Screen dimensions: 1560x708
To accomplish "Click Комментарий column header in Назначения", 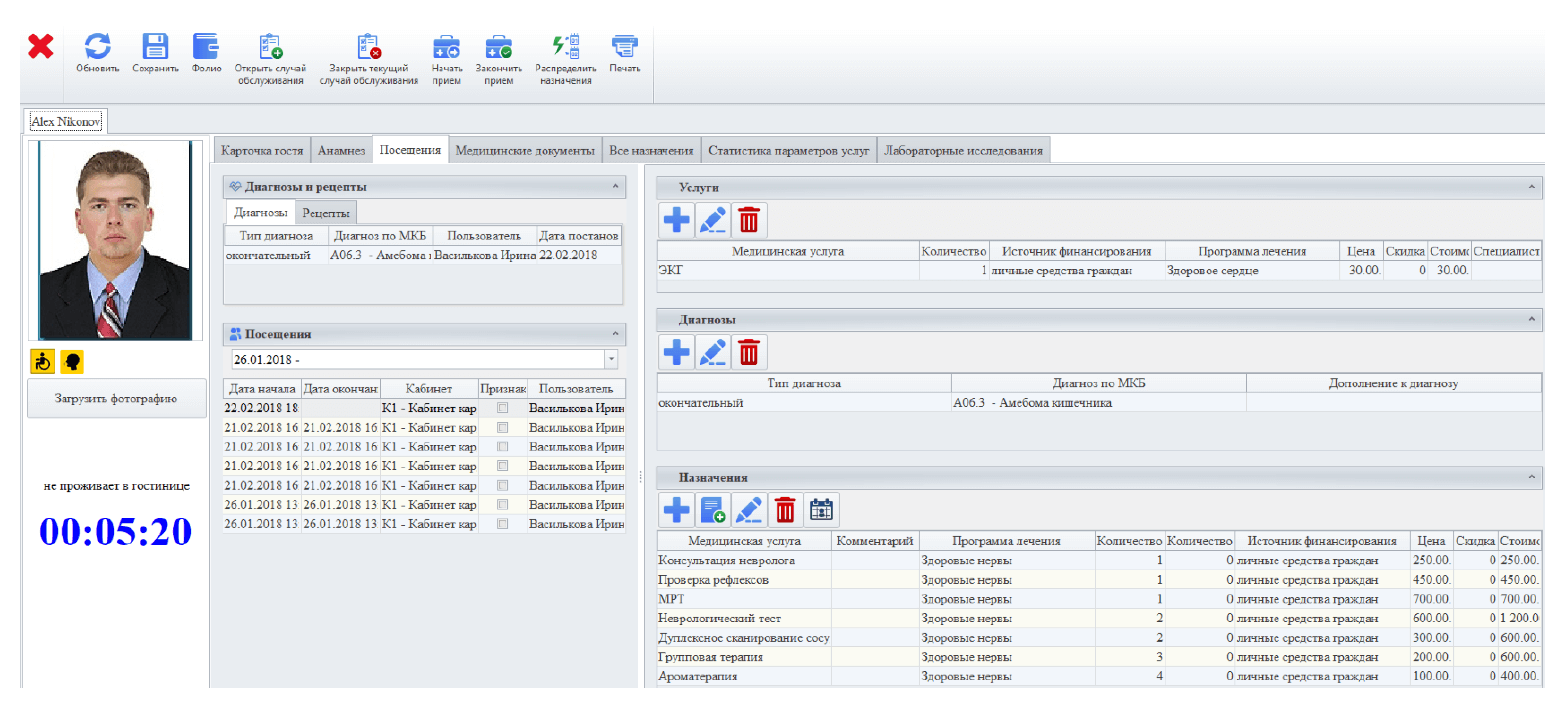I will 875,540.
